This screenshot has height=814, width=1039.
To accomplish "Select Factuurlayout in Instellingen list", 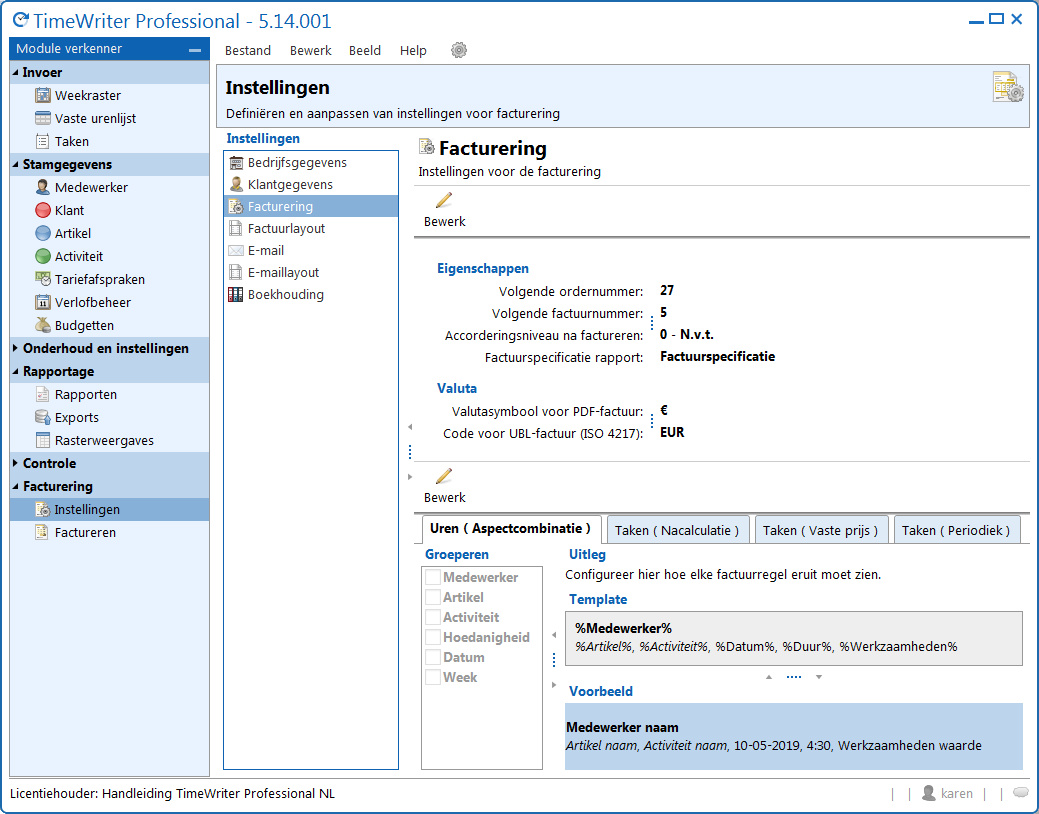I will tap(311, 228).
